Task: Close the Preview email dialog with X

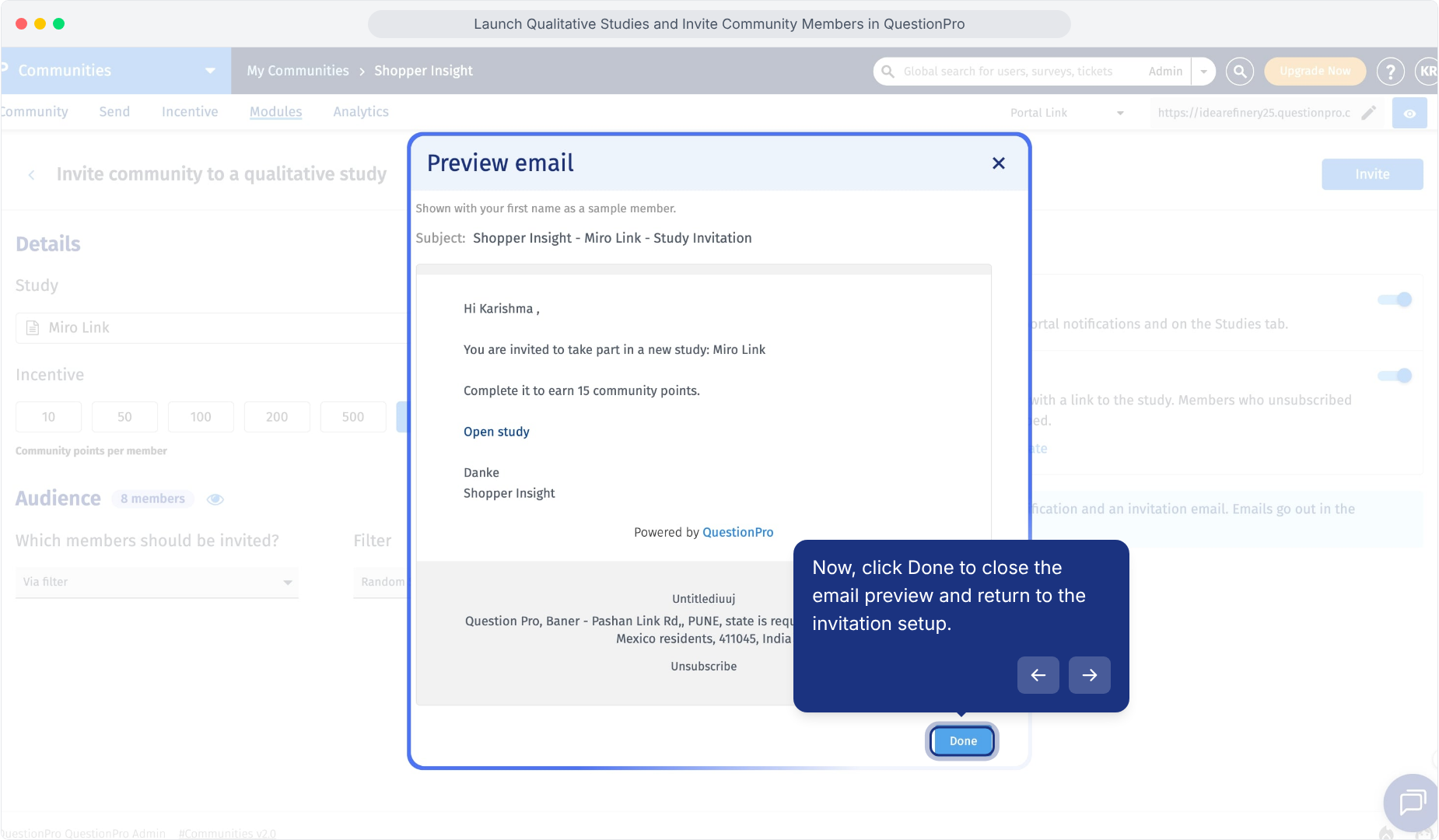Action: tap(999, 163)
